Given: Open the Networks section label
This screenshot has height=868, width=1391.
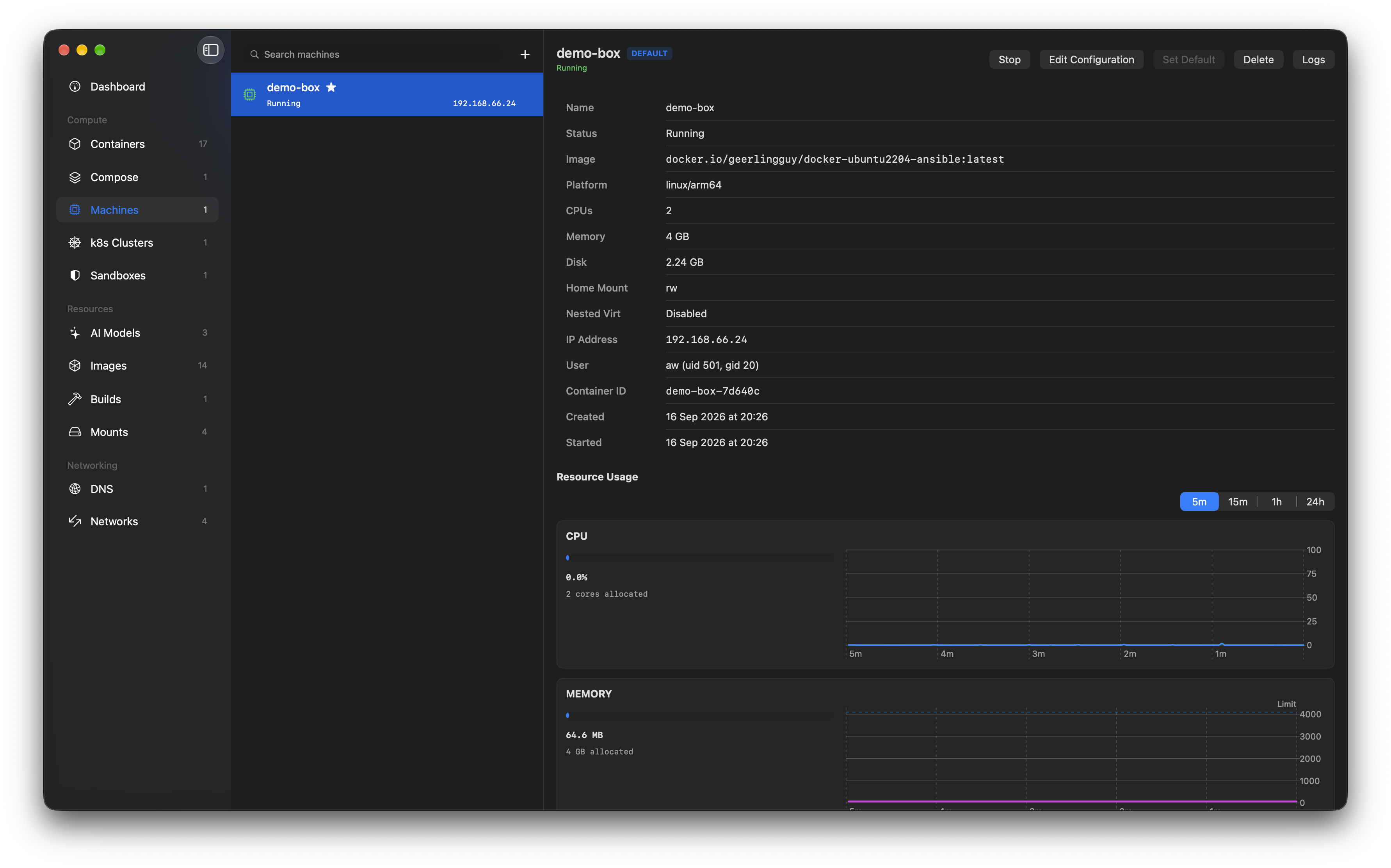Looking at the screenshot, I should [114, 521].
